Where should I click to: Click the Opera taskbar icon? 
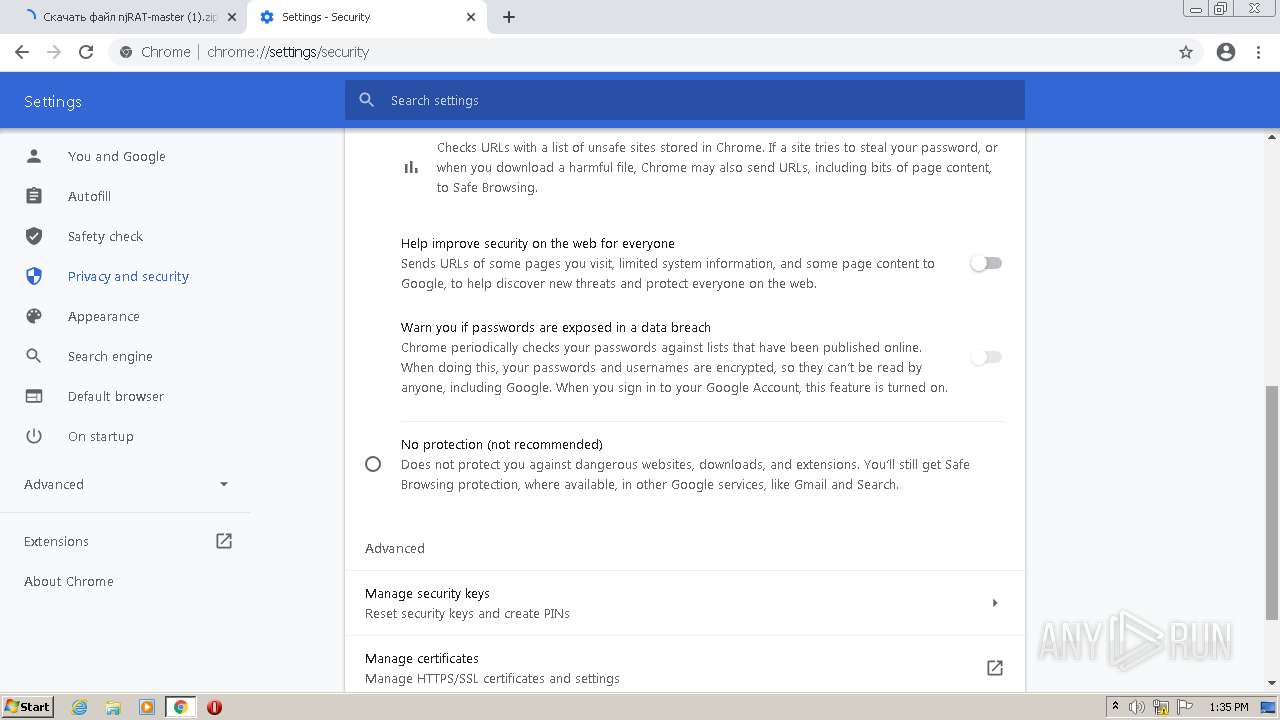tap(214, 707)
